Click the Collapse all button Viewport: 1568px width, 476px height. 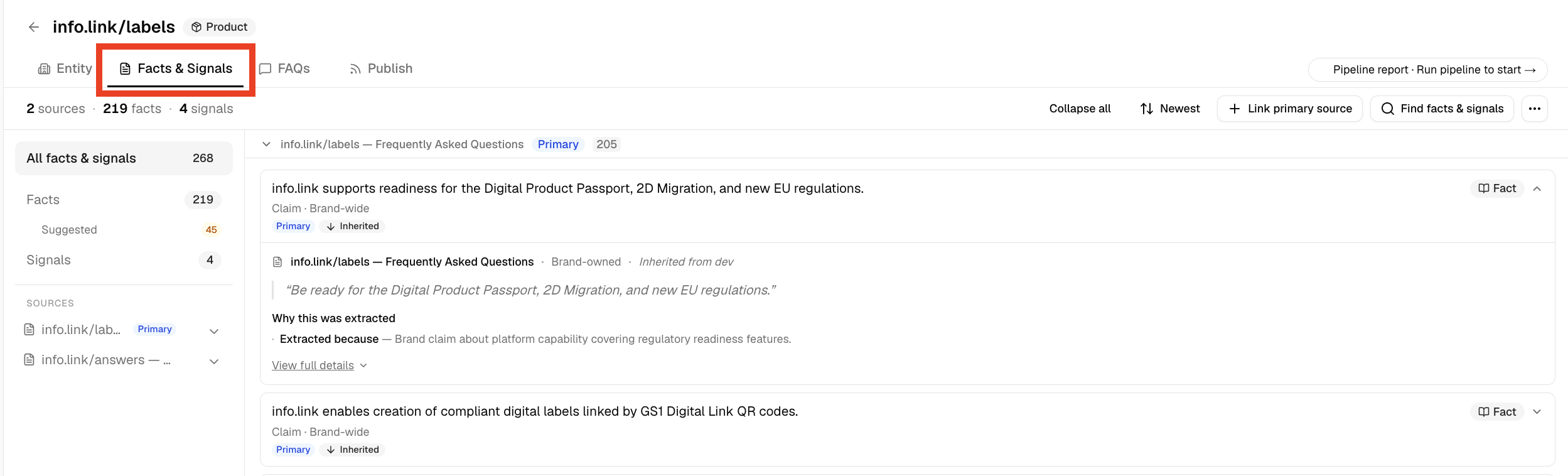pos(1080,109)
